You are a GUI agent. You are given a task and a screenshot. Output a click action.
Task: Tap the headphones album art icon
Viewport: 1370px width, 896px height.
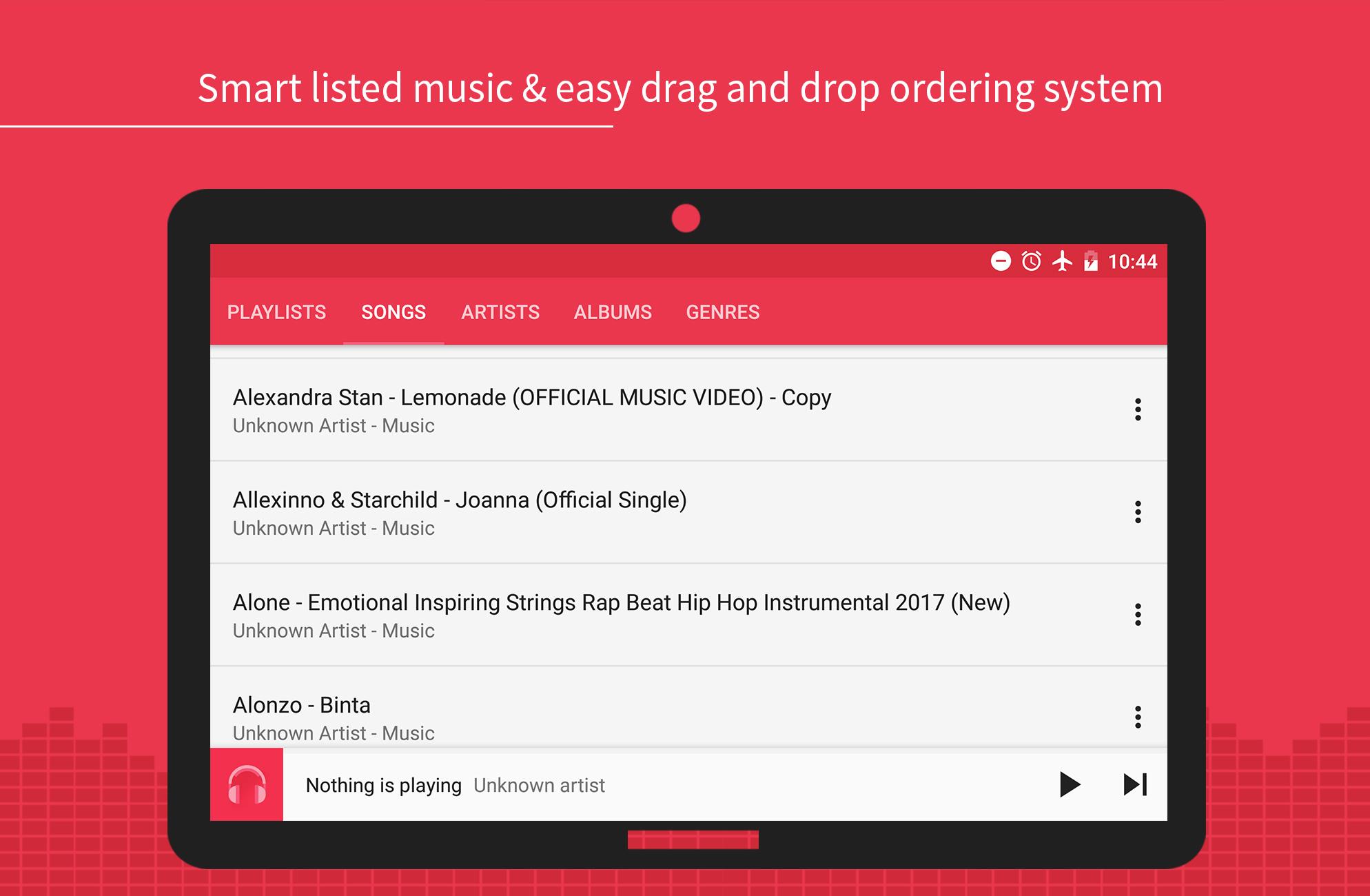click(x=247, y=784)
